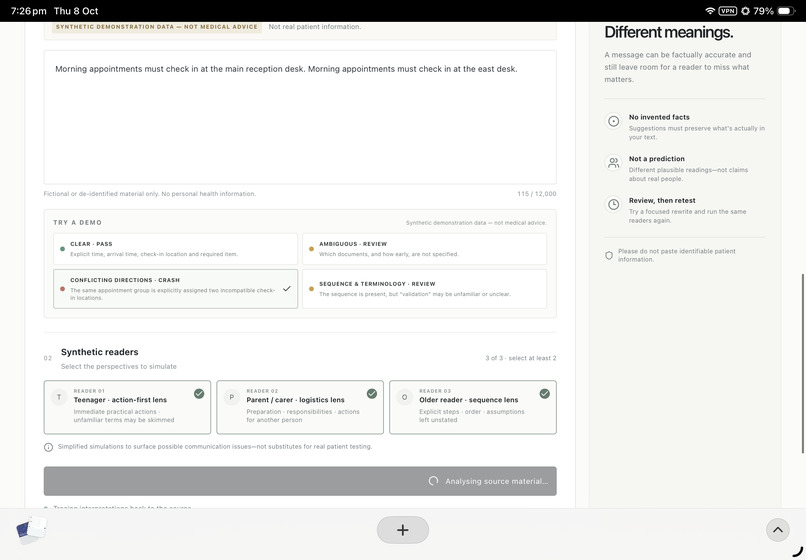Toggle the Older reader - sequence lens card
Image resolution: width=806 pixels, height=560 pixels.
(472, 407)
